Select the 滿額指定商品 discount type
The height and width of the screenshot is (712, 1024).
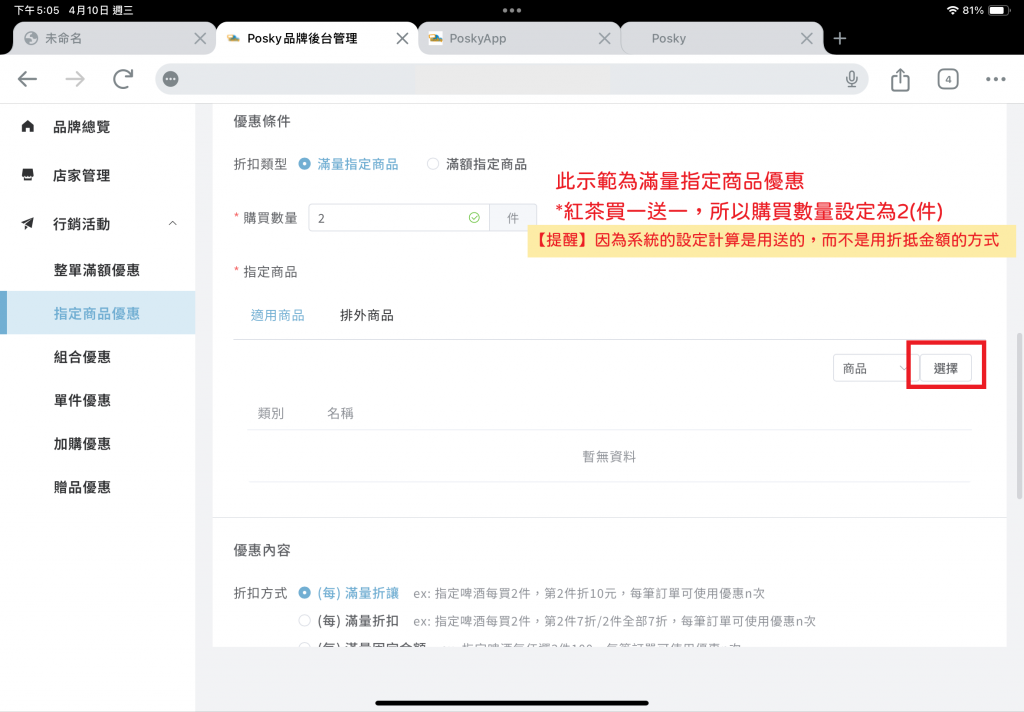(x=477, y=164)
